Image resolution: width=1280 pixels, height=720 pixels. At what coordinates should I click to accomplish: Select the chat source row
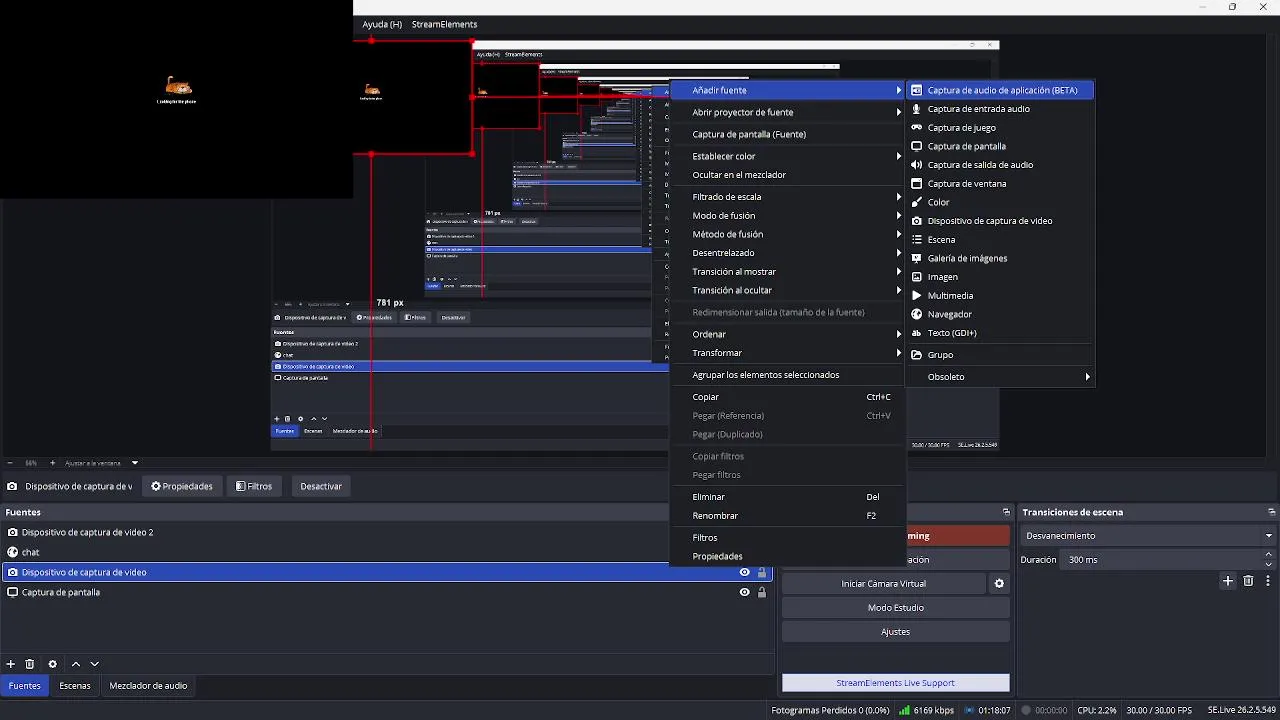tap(386, 552)
